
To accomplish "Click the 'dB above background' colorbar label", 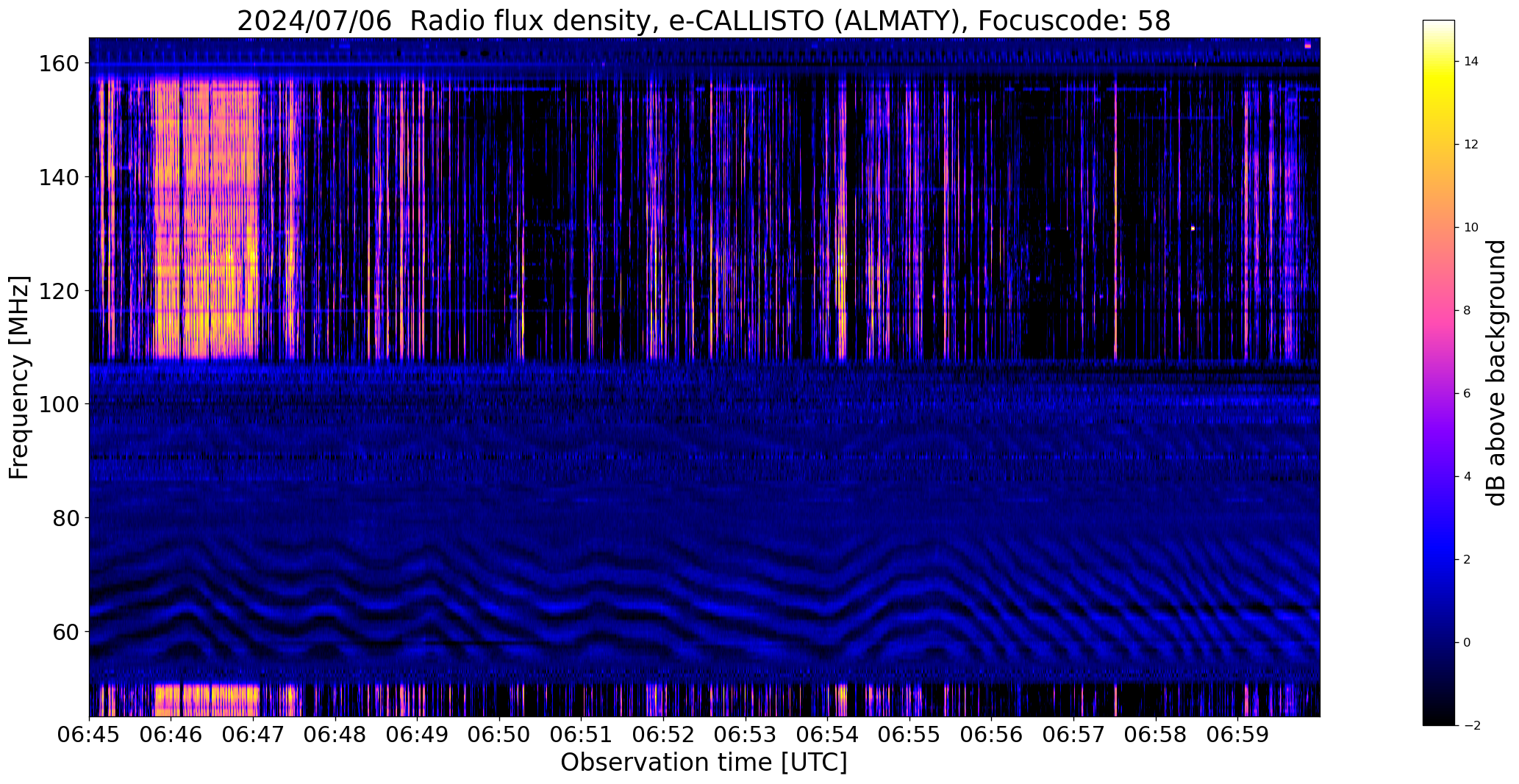I will coord(1496,373).
